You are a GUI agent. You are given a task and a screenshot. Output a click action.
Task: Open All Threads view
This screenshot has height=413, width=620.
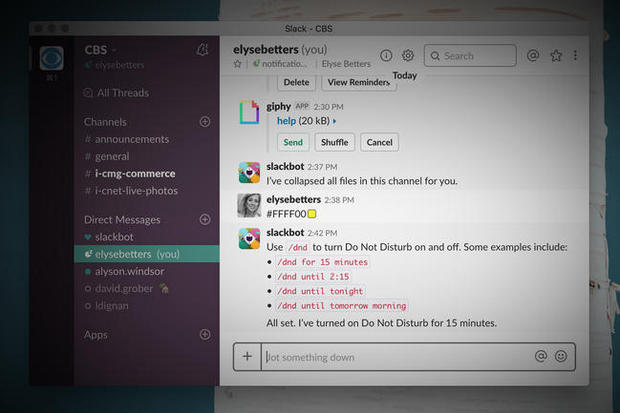pos(117,93)
